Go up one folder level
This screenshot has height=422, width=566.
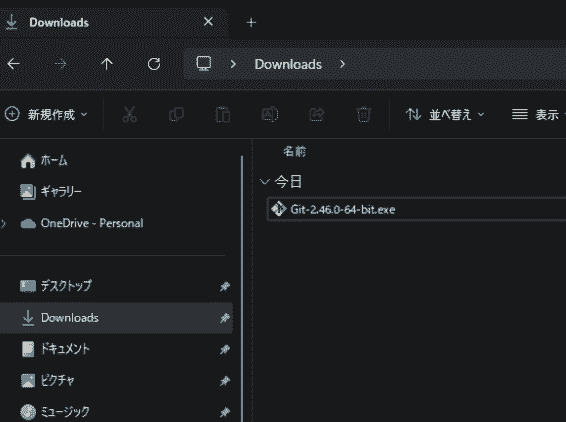point(107,64)
